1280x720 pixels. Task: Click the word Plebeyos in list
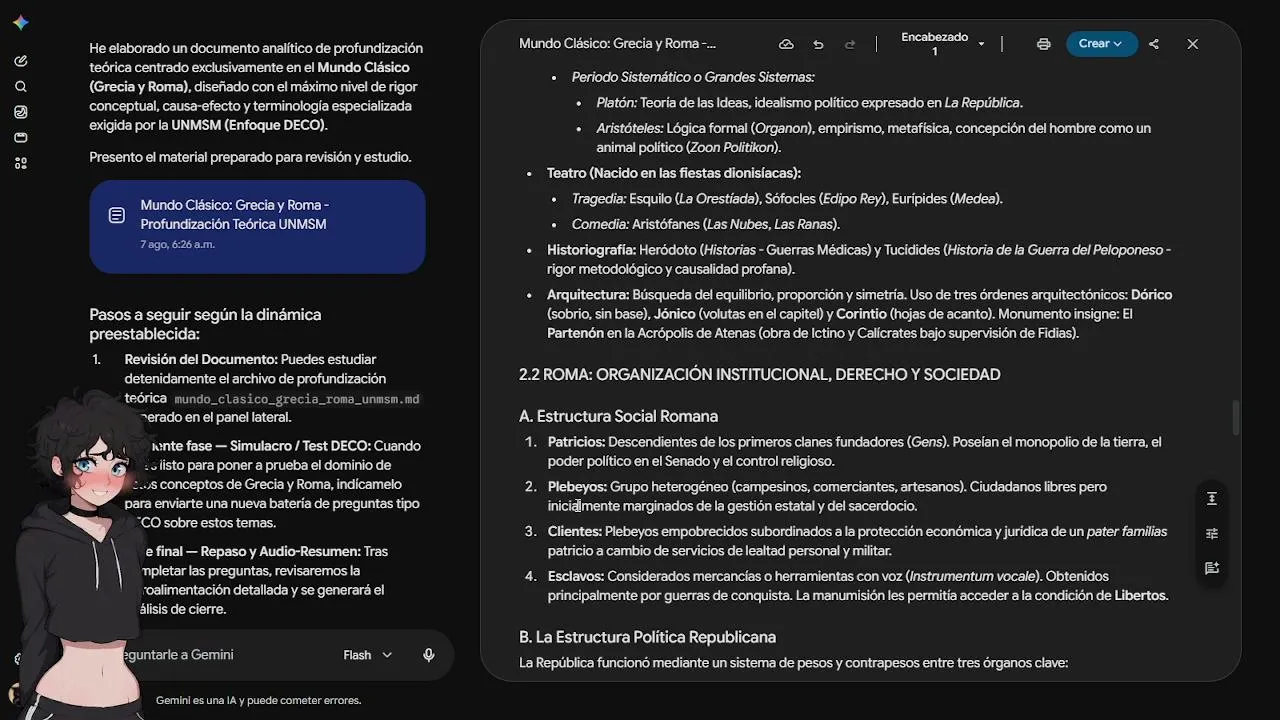click(x=576, y=487)
